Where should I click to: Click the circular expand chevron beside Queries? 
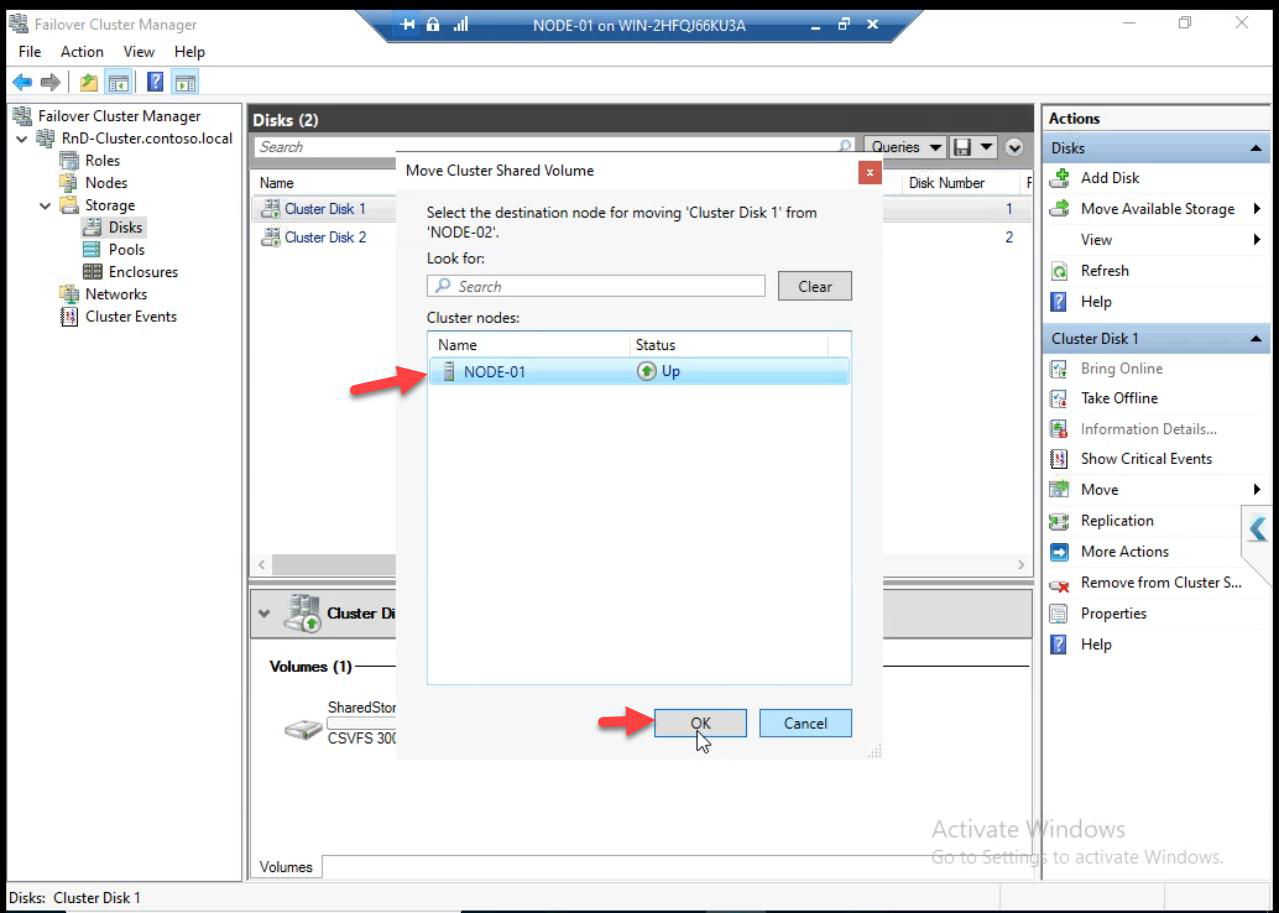[1014, 148]
